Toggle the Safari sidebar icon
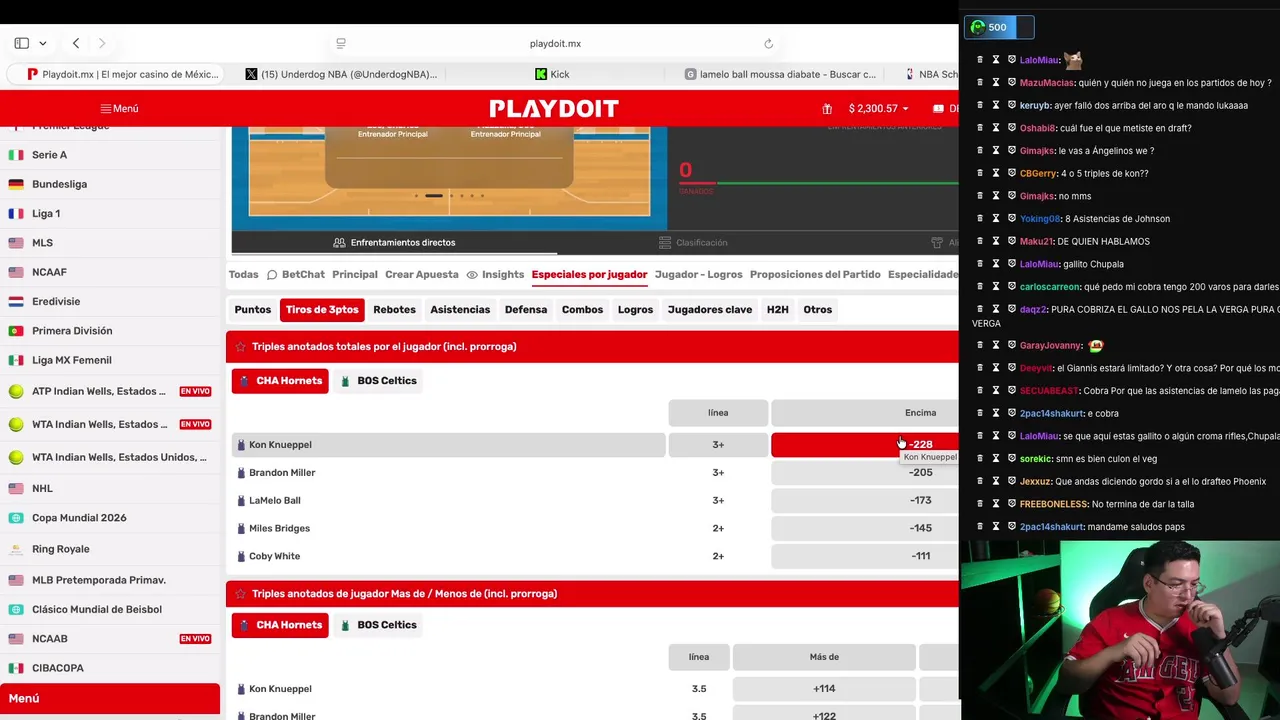Image resolution: width=1280 pixels, height=720 pixels. [x=21, y=43]
